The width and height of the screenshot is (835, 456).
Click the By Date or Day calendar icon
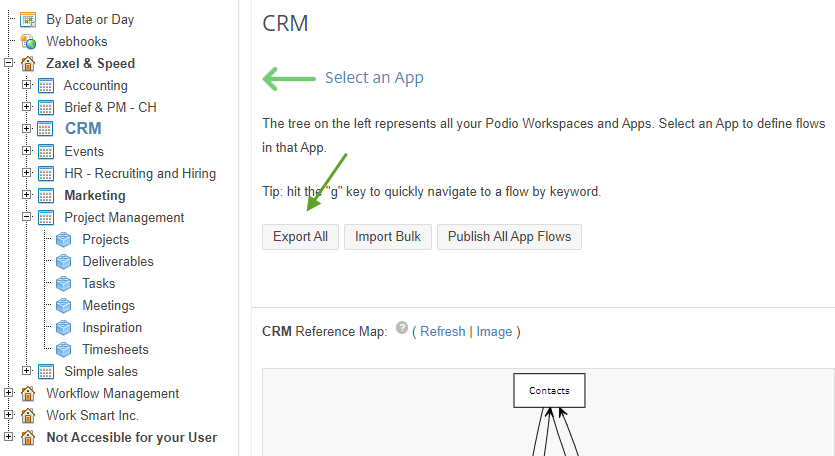[28, 20]
